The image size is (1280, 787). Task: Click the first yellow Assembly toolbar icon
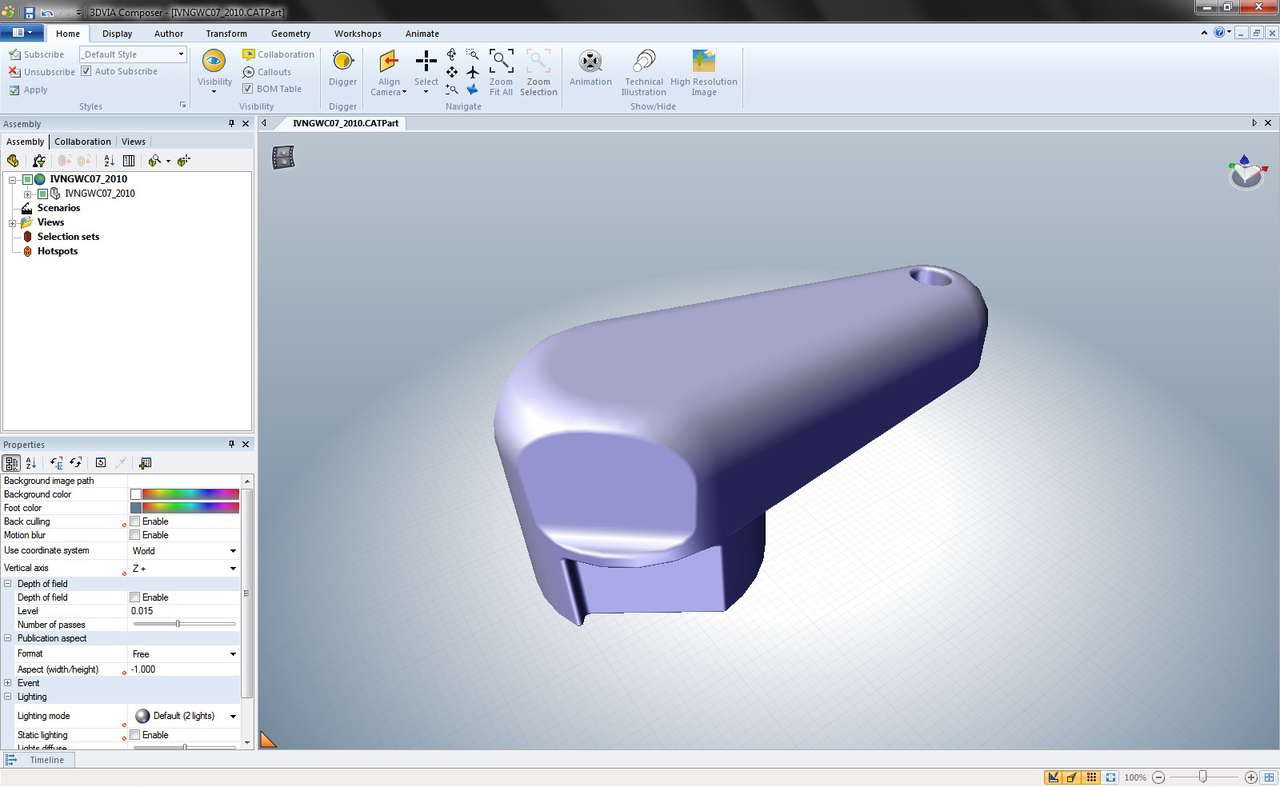pyautogui.click(x=13, y=160)
